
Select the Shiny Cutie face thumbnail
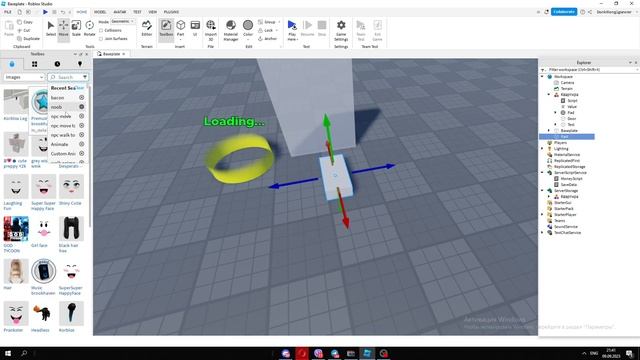click(71, 187)
